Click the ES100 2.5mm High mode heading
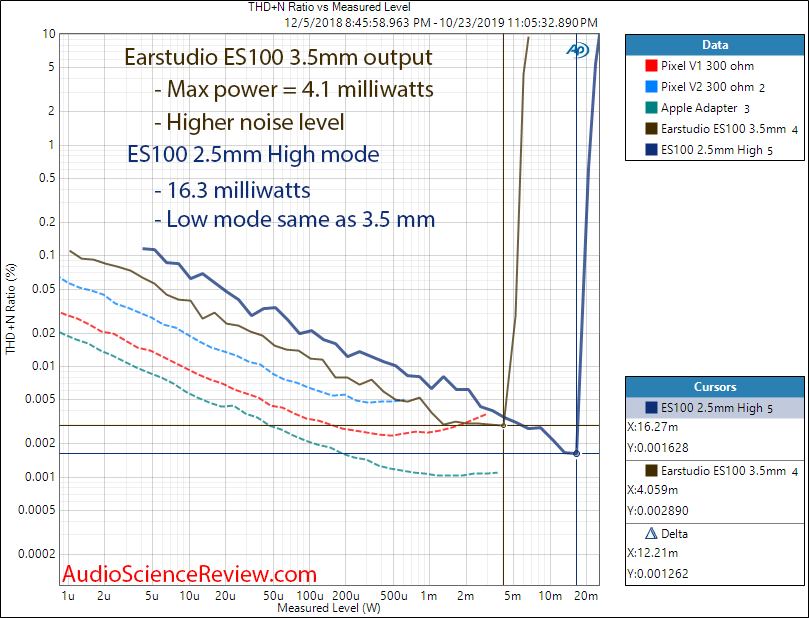The height and width of the screenshot is (618, 809). click(253, 154)
